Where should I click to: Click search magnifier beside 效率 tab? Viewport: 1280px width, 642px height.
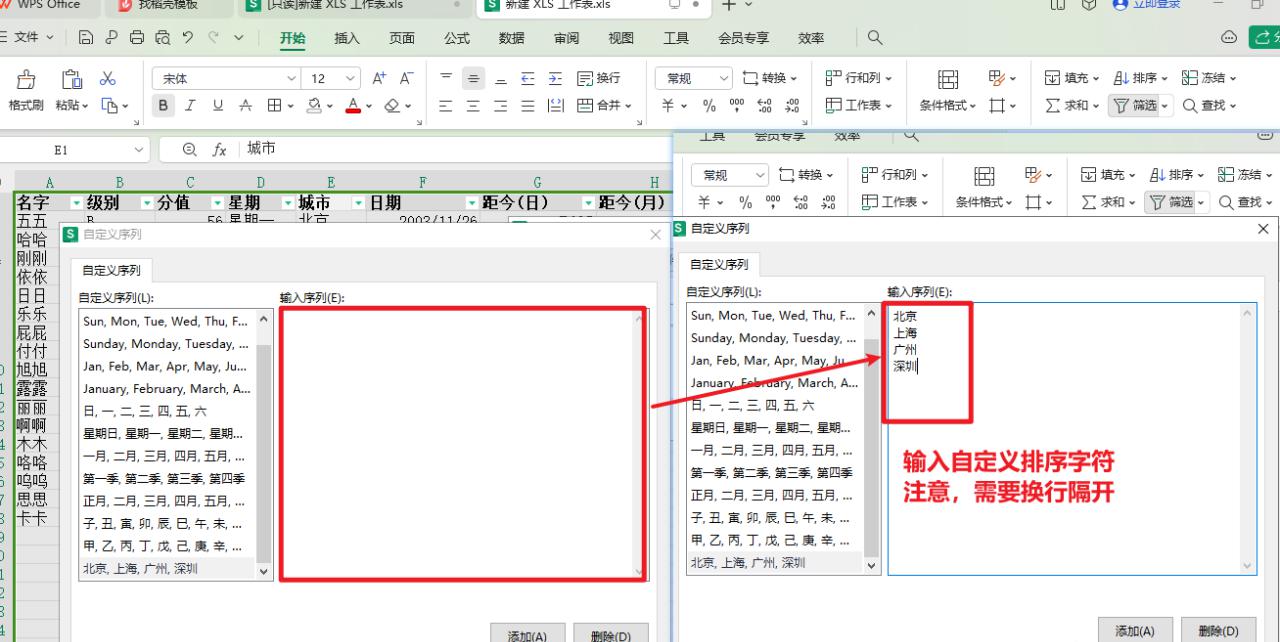coord(875,38)
